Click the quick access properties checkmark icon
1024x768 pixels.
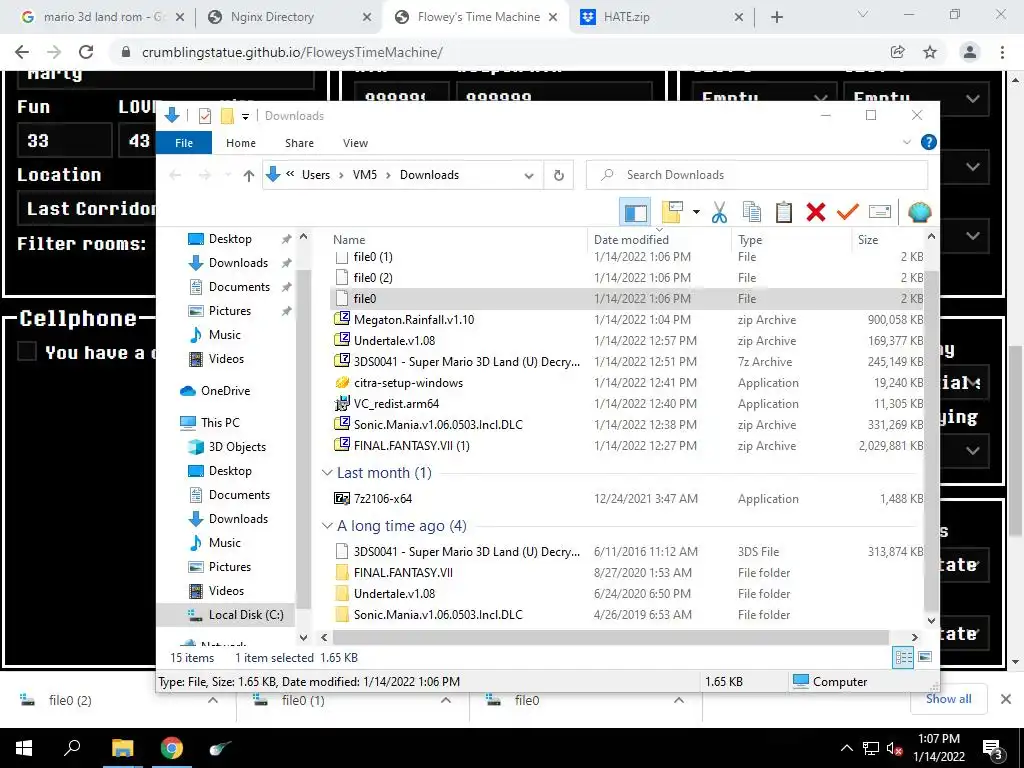[x=204, y=116]
